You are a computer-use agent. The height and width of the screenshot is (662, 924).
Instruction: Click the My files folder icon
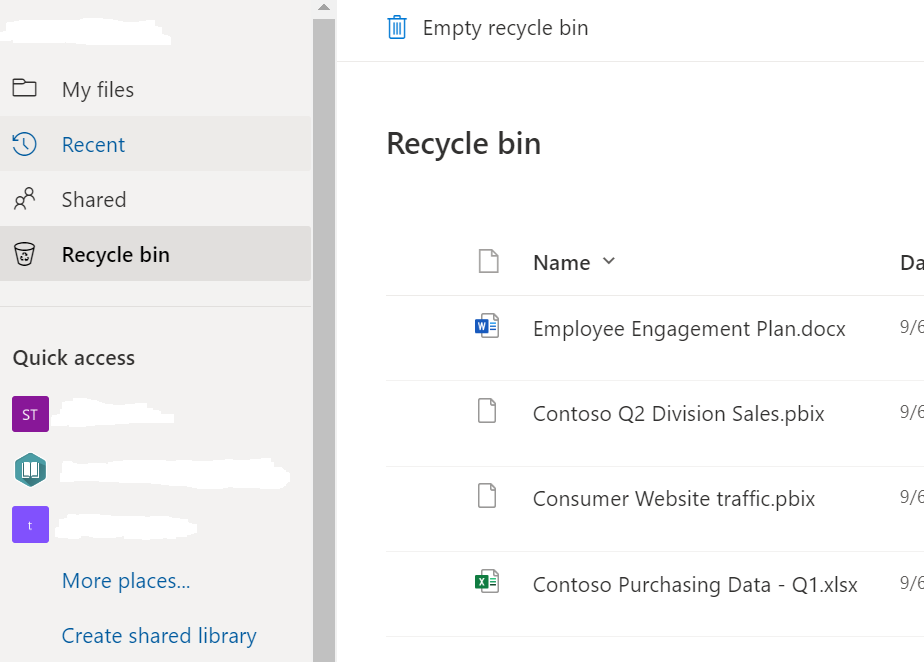pyautogui.click(x=25, y=89)
